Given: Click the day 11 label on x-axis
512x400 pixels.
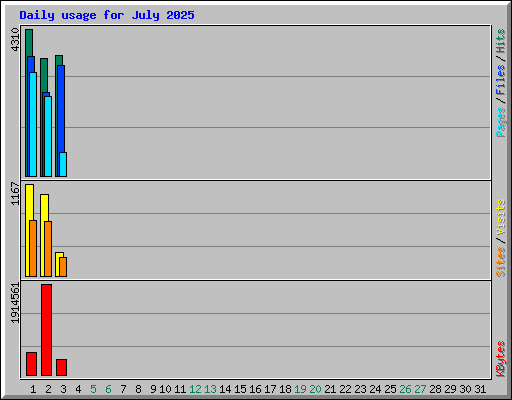Looking at the screenshot, I should coord(180,389).
